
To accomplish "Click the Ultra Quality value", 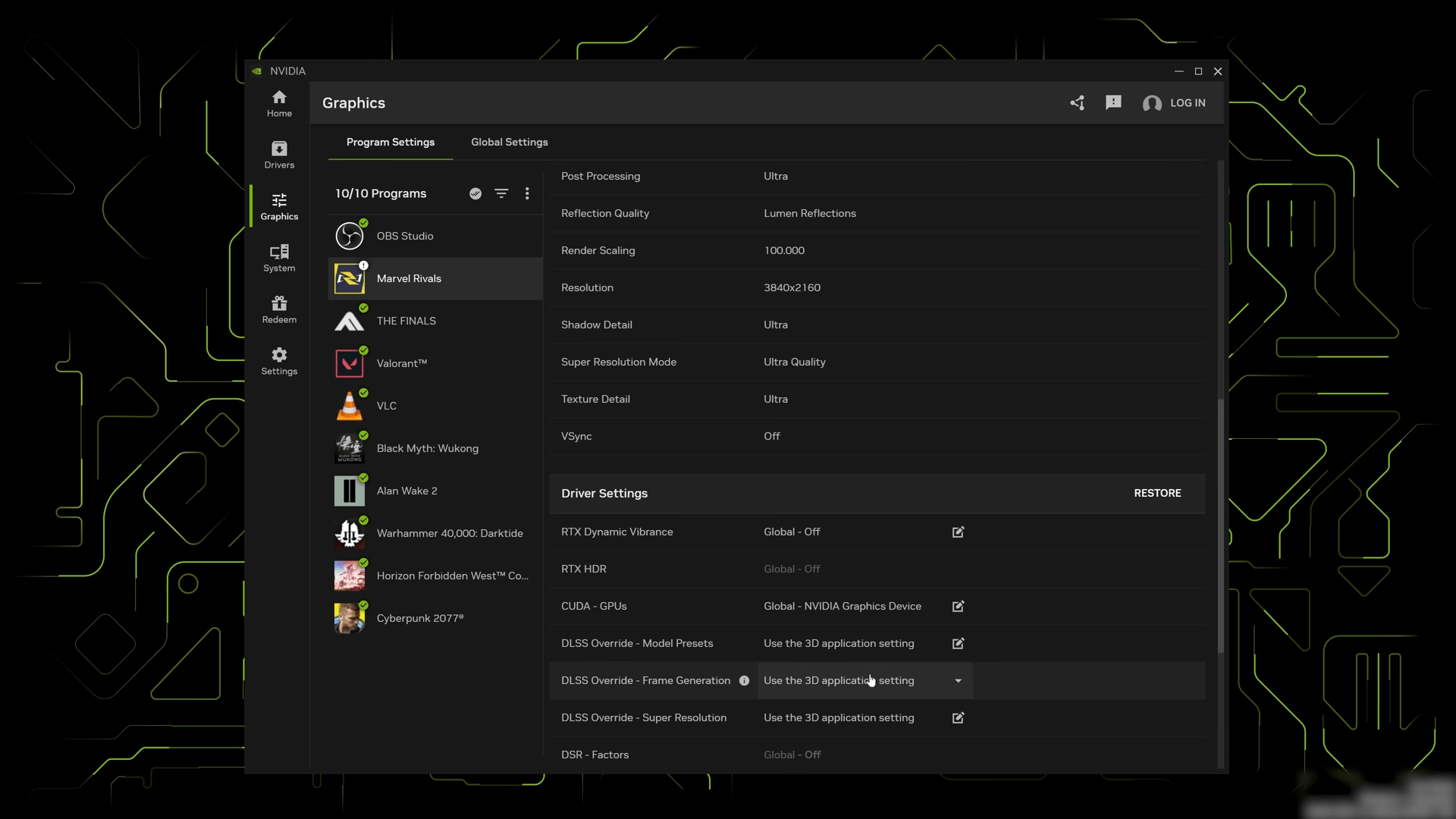I will (795, 362).
